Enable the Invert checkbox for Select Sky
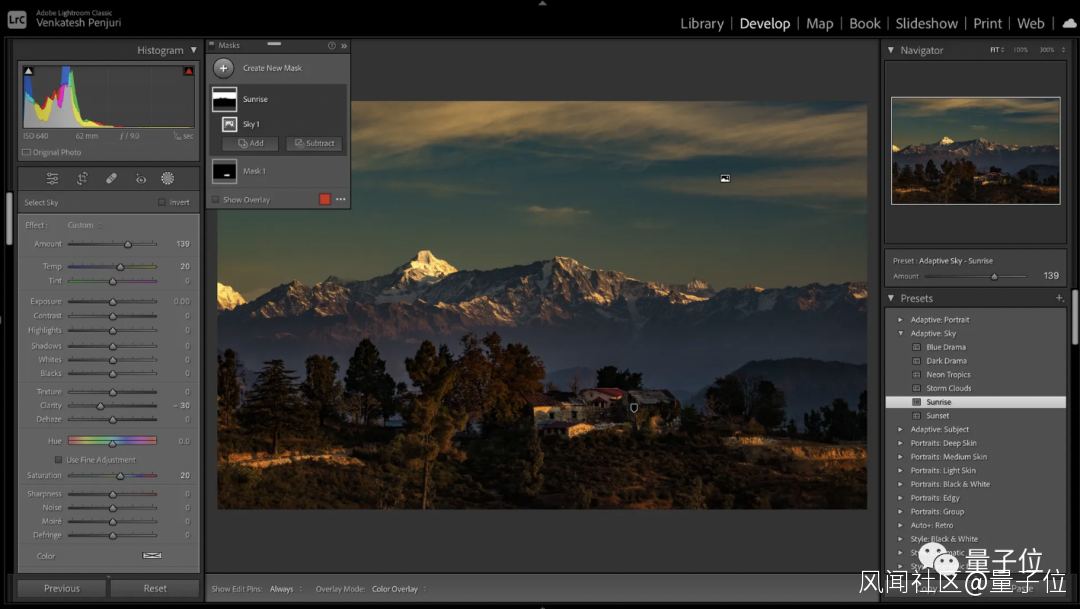Image resolution: width=1080 pixels, height=609 pixels. tap(162, 202)
